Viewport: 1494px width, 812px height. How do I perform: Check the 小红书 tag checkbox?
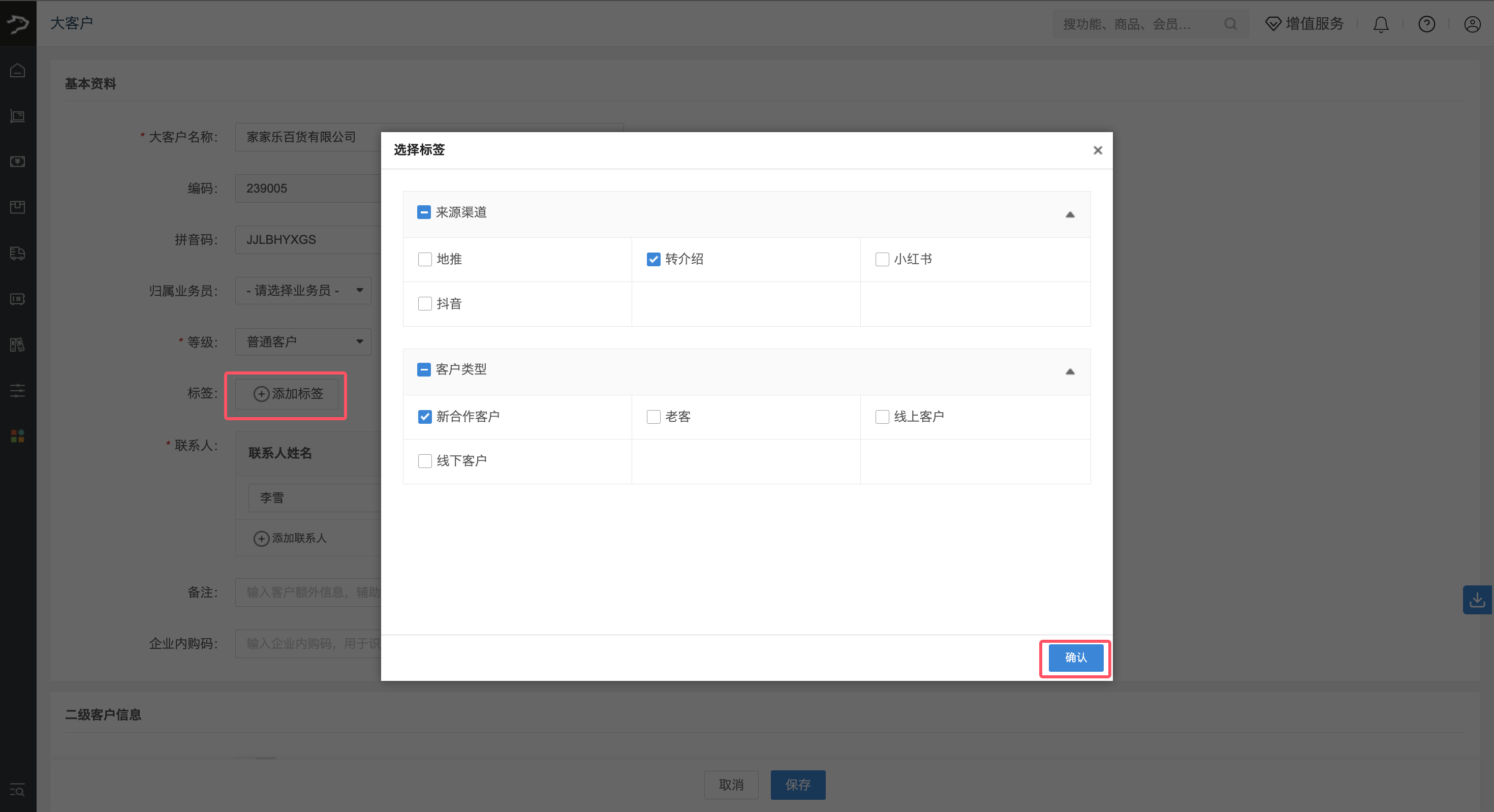(x=882, y=259)
